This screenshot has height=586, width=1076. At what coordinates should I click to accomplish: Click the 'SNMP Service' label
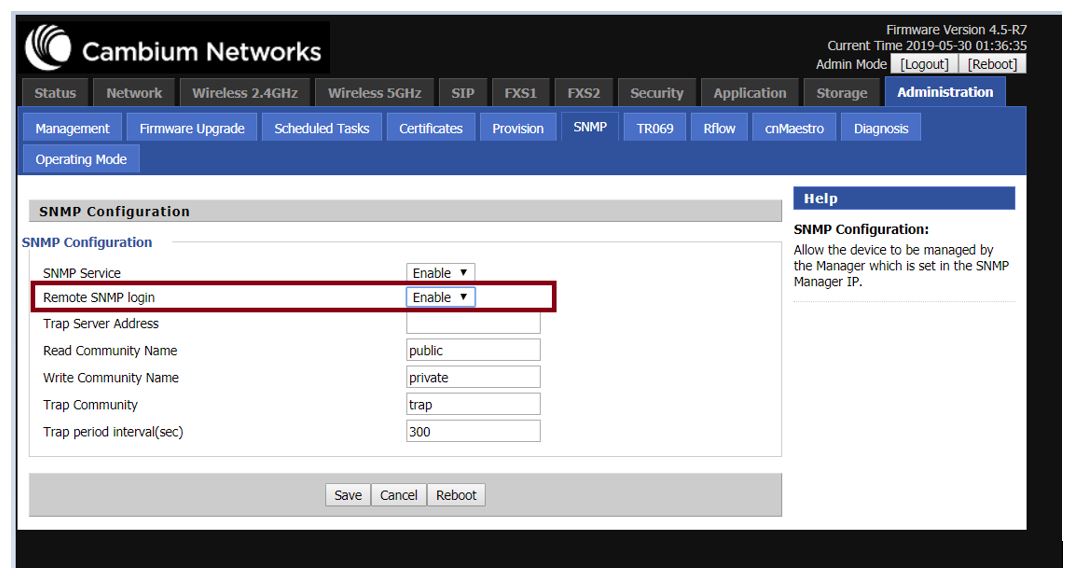(82, 273)
